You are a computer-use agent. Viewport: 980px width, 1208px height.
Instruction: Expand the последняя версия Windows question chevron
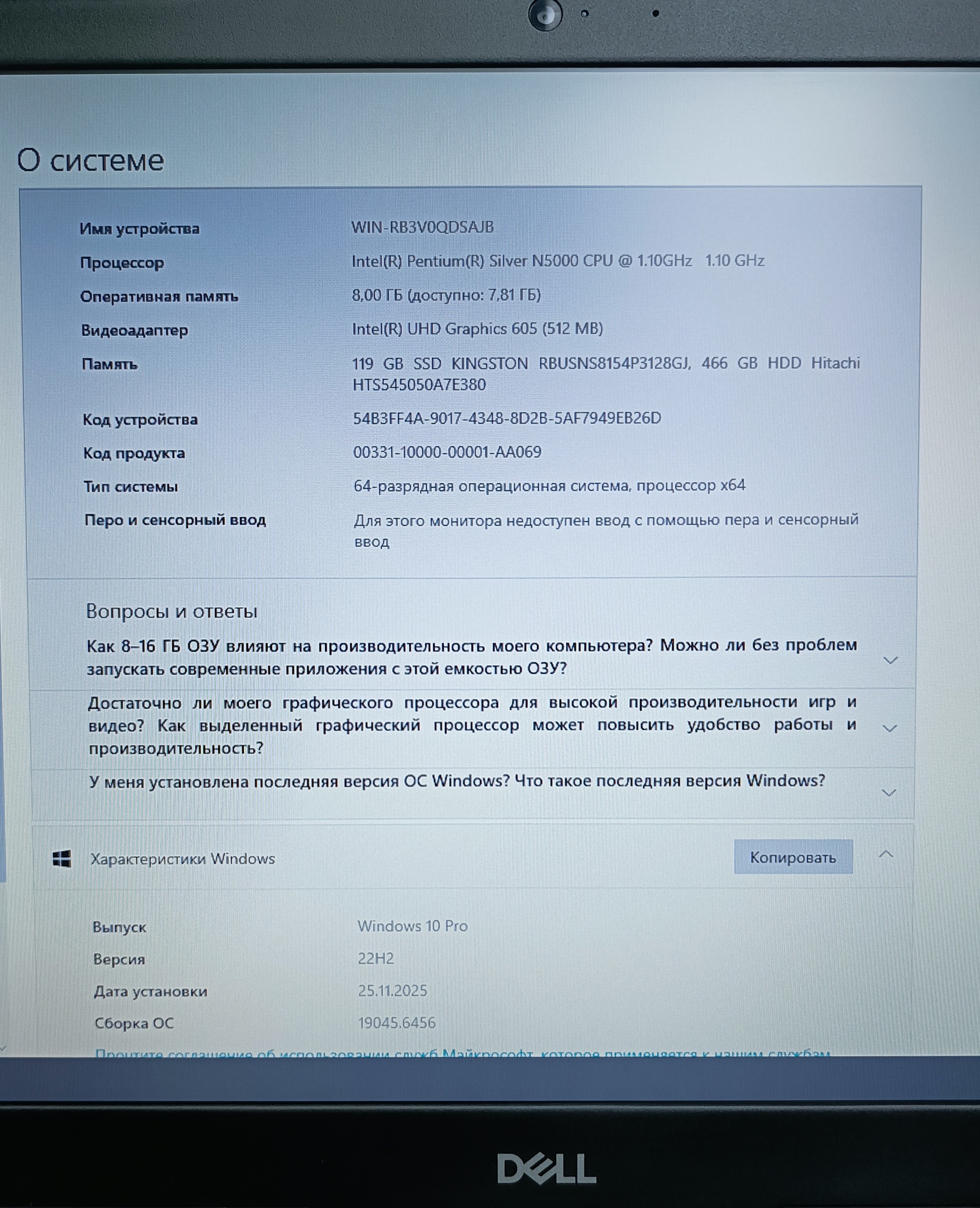889,793
